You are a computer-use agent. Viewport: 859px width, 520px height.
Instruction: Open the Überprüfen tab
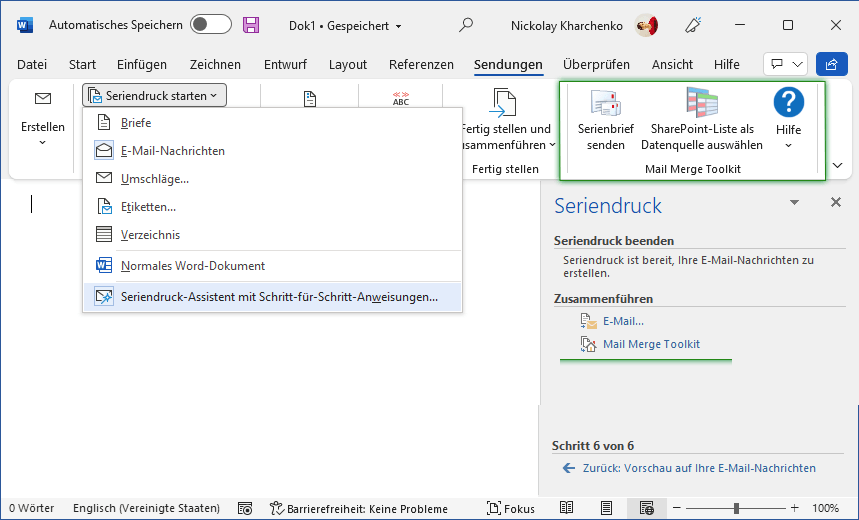[596, 65]
